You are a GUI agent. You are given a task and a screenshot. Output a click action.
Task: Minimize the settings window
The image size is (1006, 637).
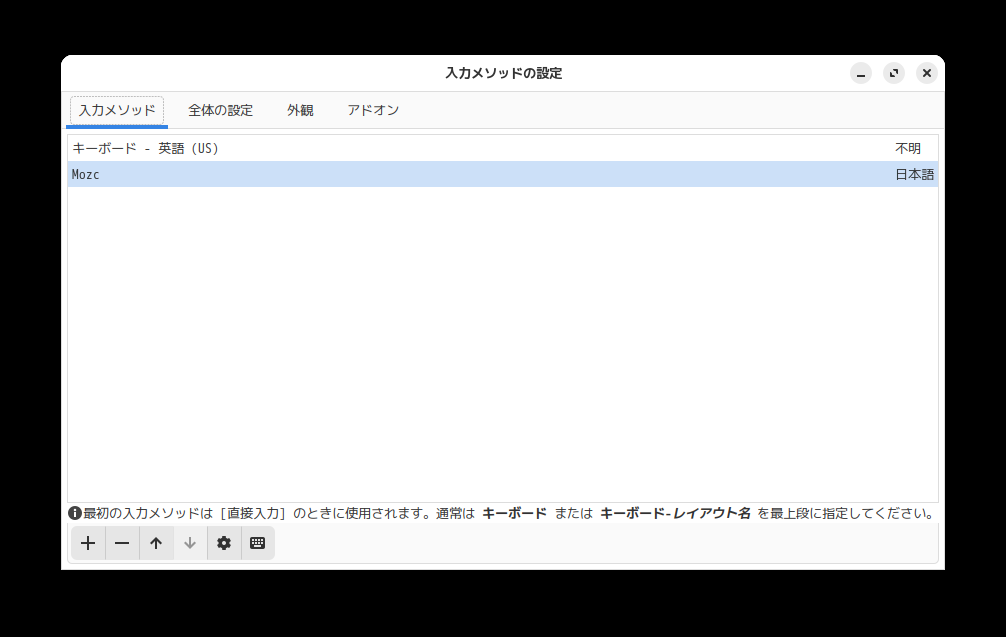tap(860, 73)
